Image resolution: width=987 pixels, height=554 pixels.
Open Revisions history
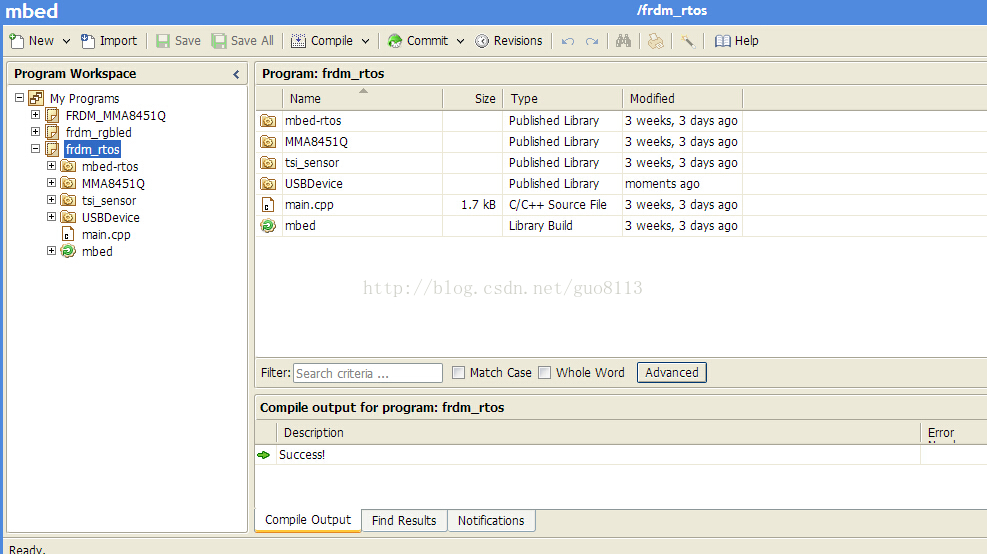[x=509, y=41]
